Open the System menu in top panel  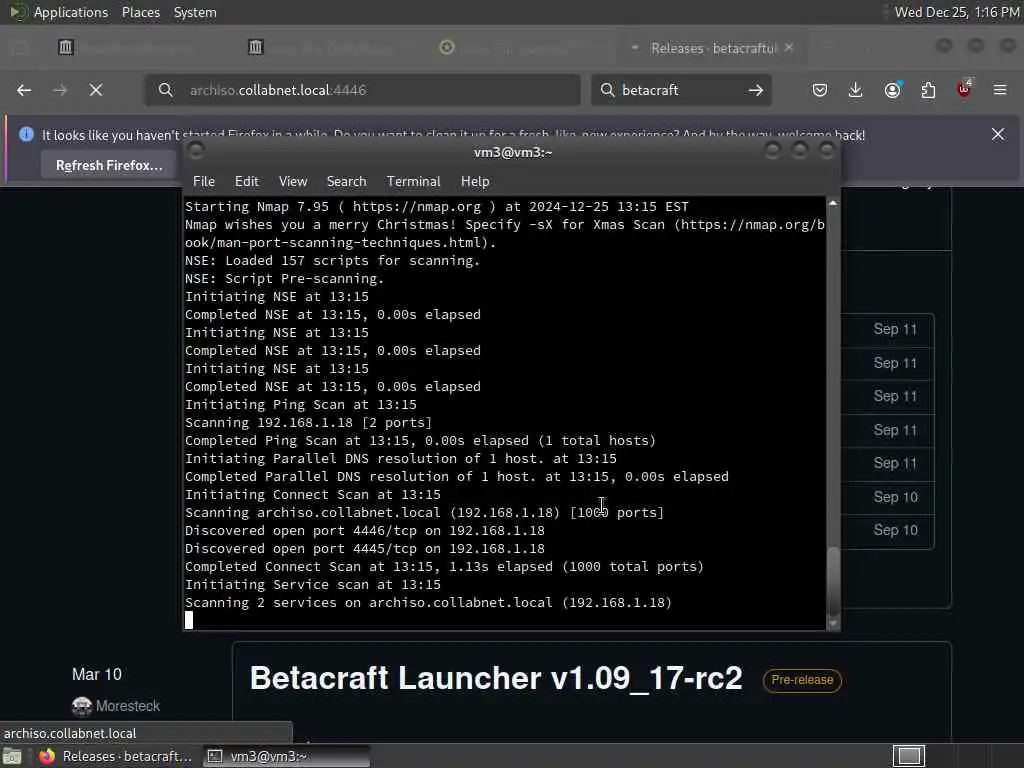(x=195, y=12)
